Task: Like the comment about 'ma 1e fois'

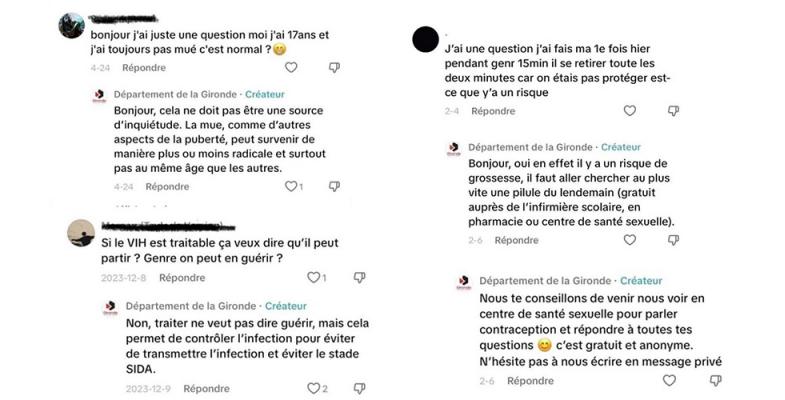Action: (x=657, y=112)
